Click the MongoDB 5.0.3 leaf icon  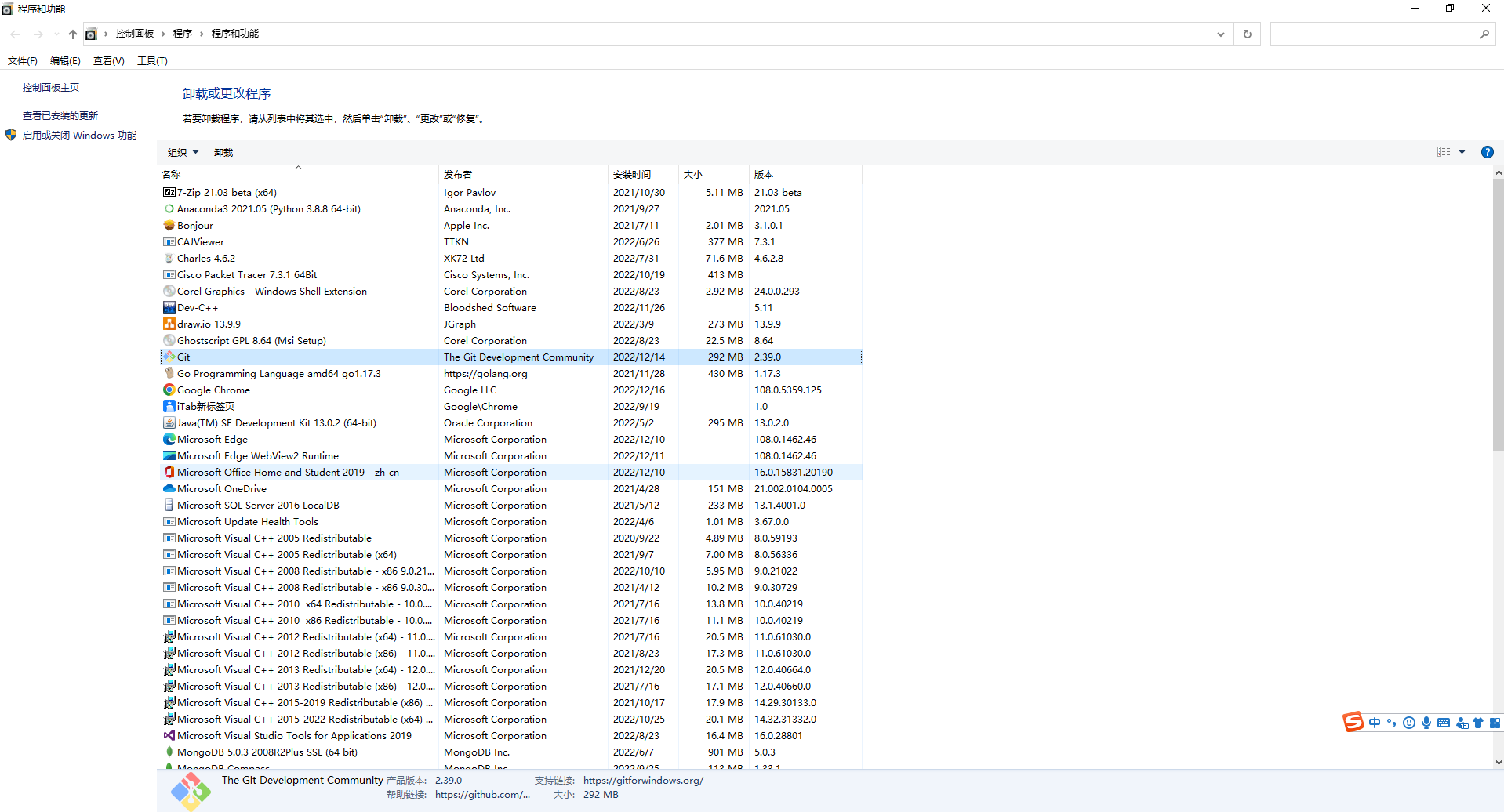tap(169, 752)
